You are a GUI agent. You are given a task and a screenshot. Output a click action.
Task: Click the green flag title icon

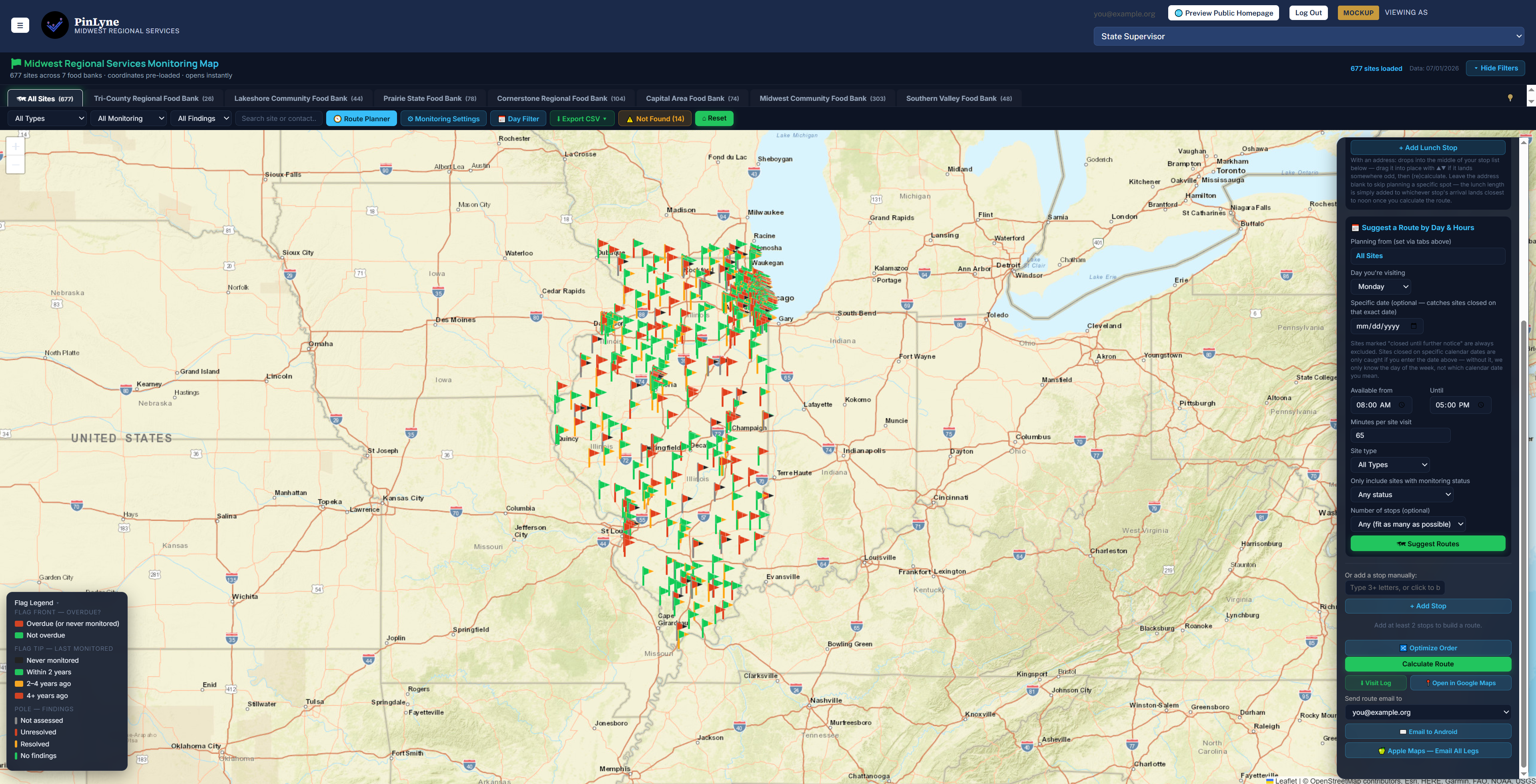pyautogui.click(x=16, y=63)
